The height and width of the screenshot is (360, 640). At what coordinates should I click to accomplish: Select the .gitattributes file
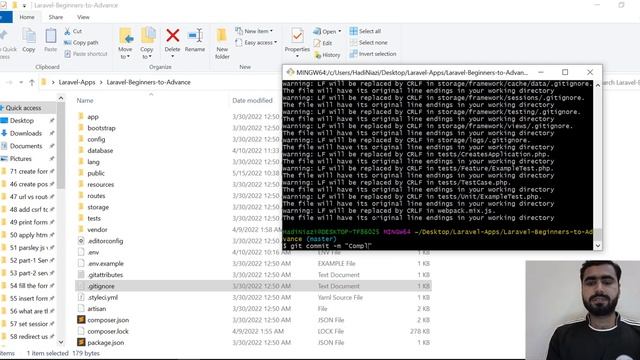click(105, 275)
